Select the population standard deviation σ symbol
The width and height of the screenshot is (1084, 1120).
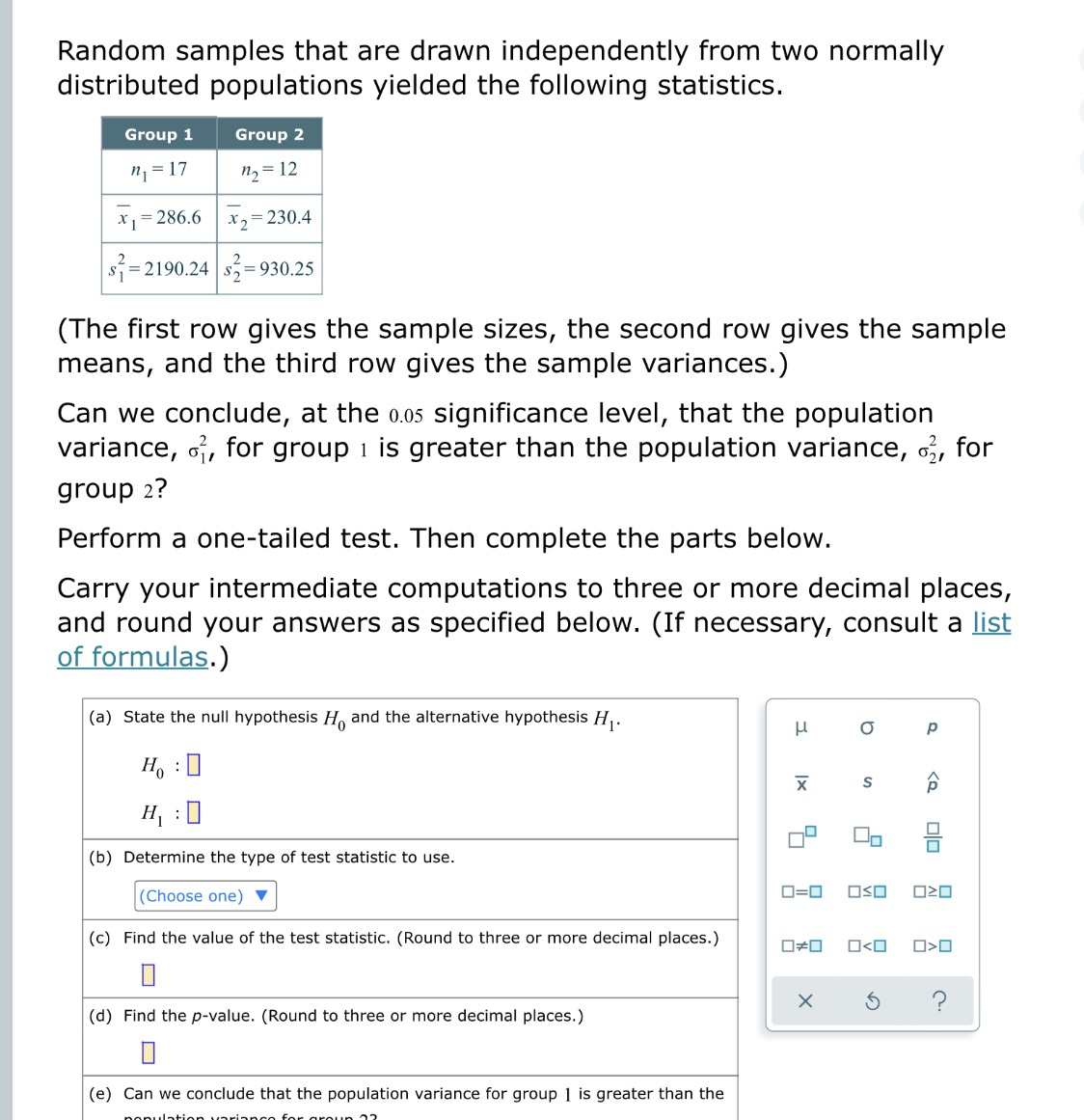click(x=866, y=727)
